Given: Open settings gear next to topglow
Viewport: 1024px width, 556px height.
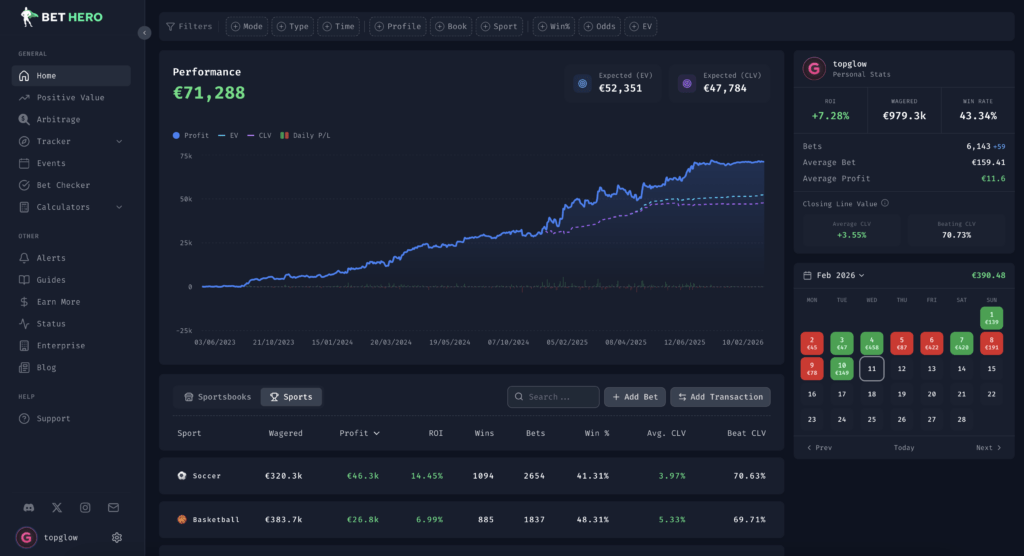Looking at the screenshot, I should tap(117, 537).
